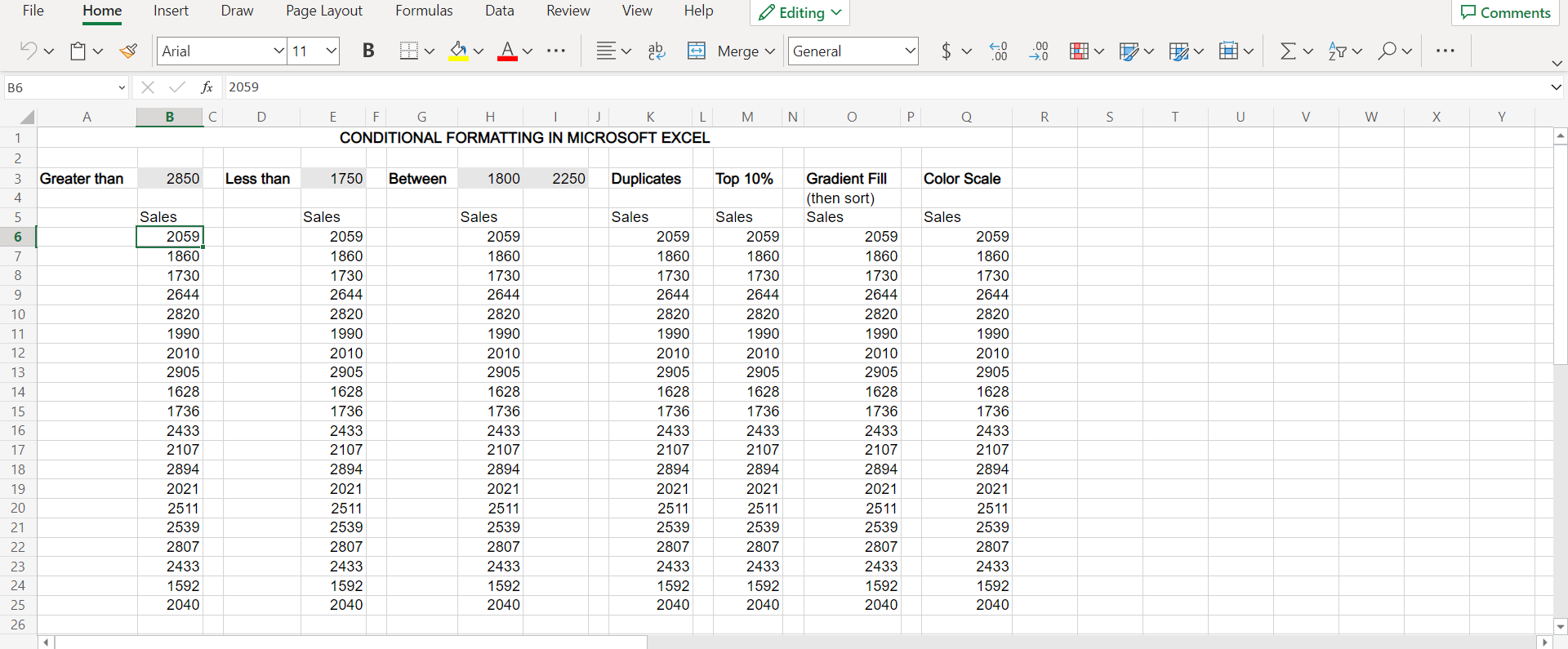The image size is (1568, 649).
Task: Open the font color palette arrow
Action: pos(528,51)
